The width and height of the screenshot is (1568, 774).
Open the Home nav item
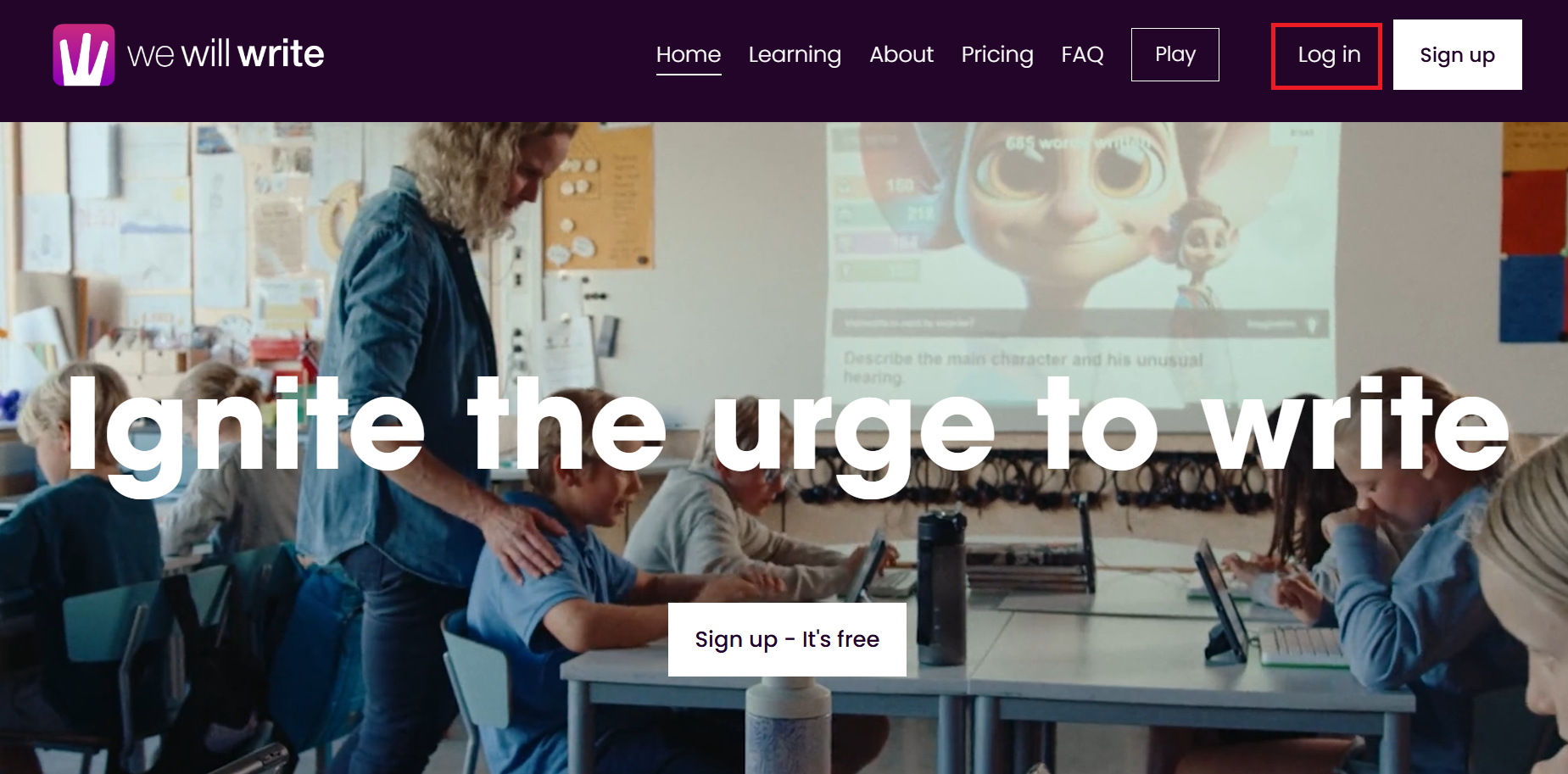pyautogui.click(x=689, y=54)
